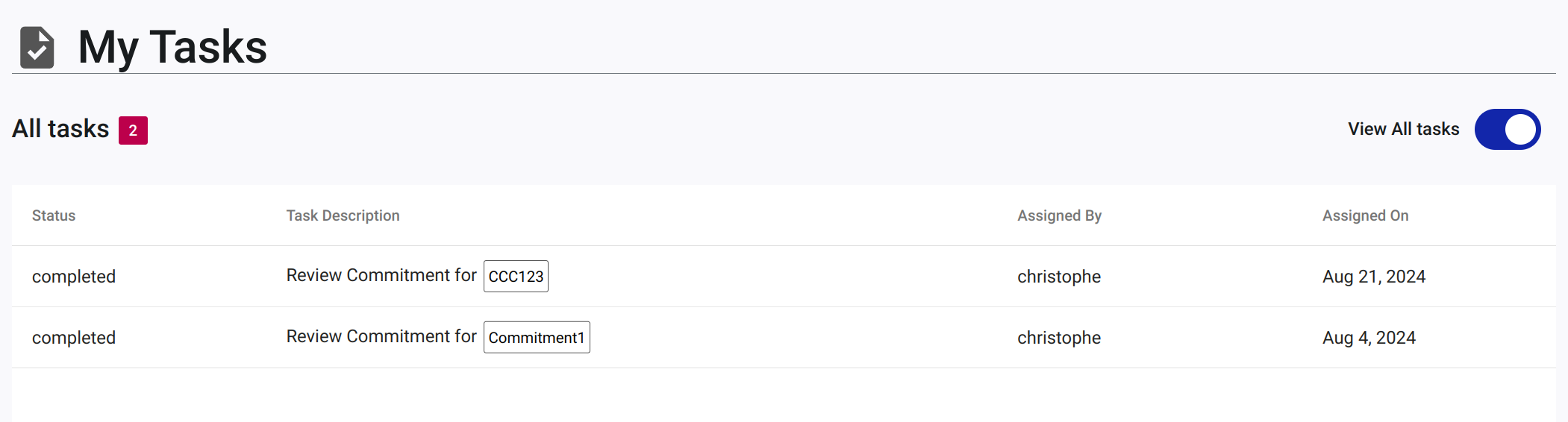Sort by the Task Description column header
This screenshot has height=422, width=1568.
click(x=343, y=215)
